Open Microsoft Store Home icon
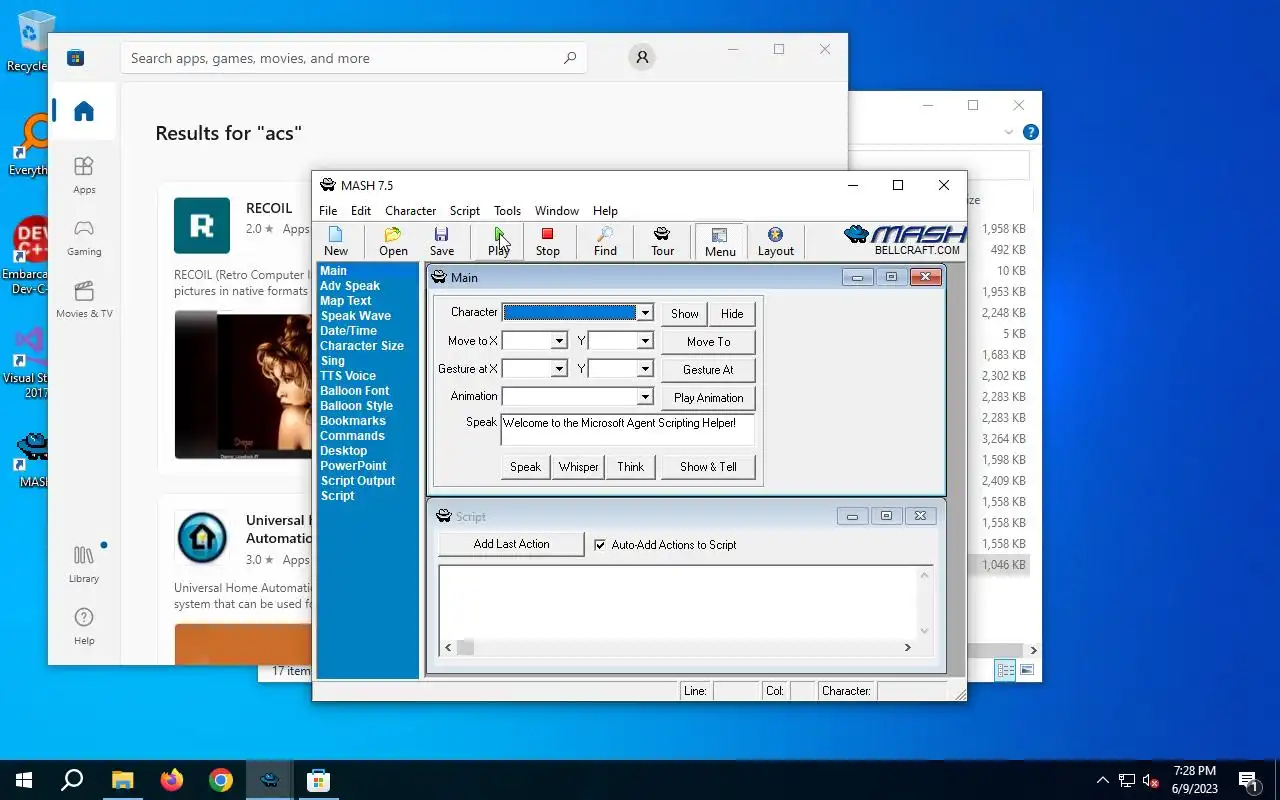The image size is (1280, 800). (x=84, y=111)
